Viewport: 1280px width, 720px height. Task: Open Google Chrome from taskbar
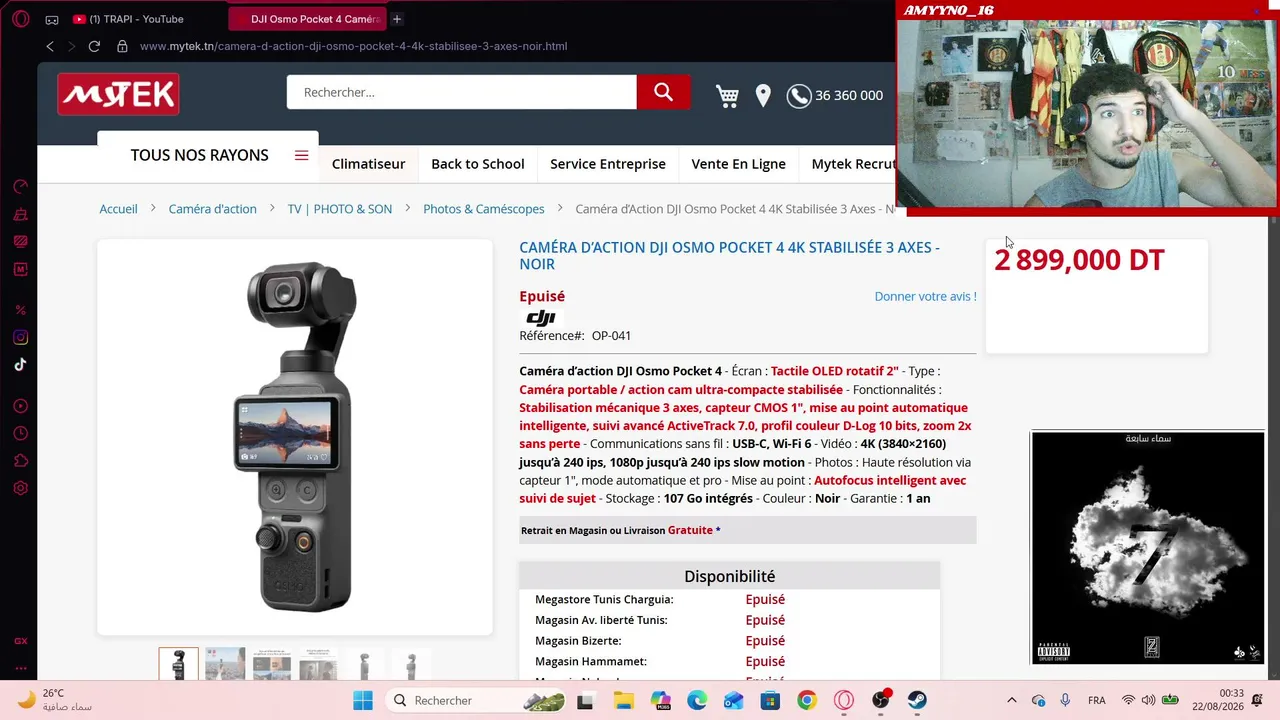pos(807,700)
